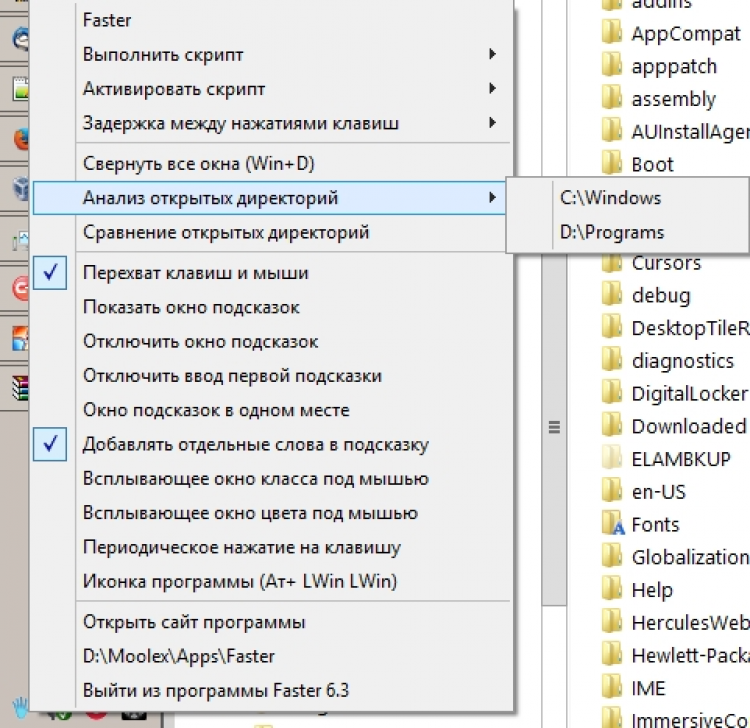The width and height of the screenshot is (750, 728).
Task: Open the Help folder icon
Action: [x=612, y=589]
